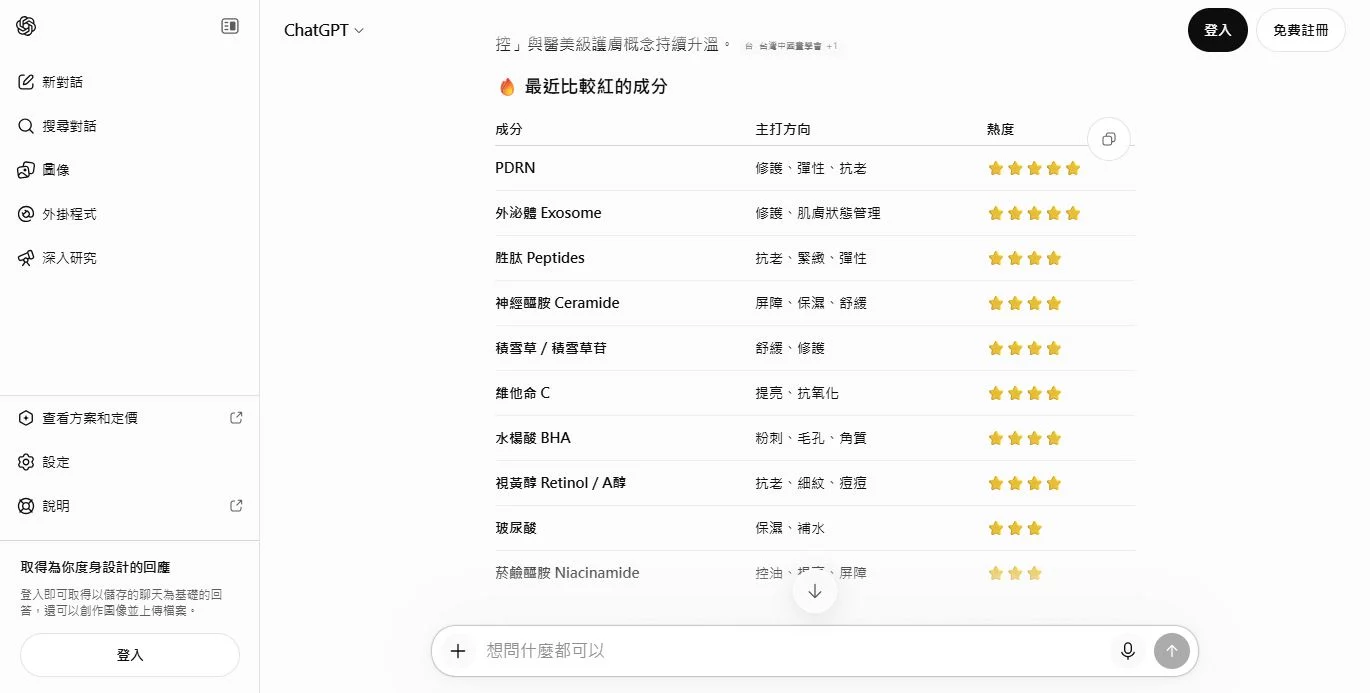
Task: Click the ChatGPT logo icon
Action: (26, 26)
